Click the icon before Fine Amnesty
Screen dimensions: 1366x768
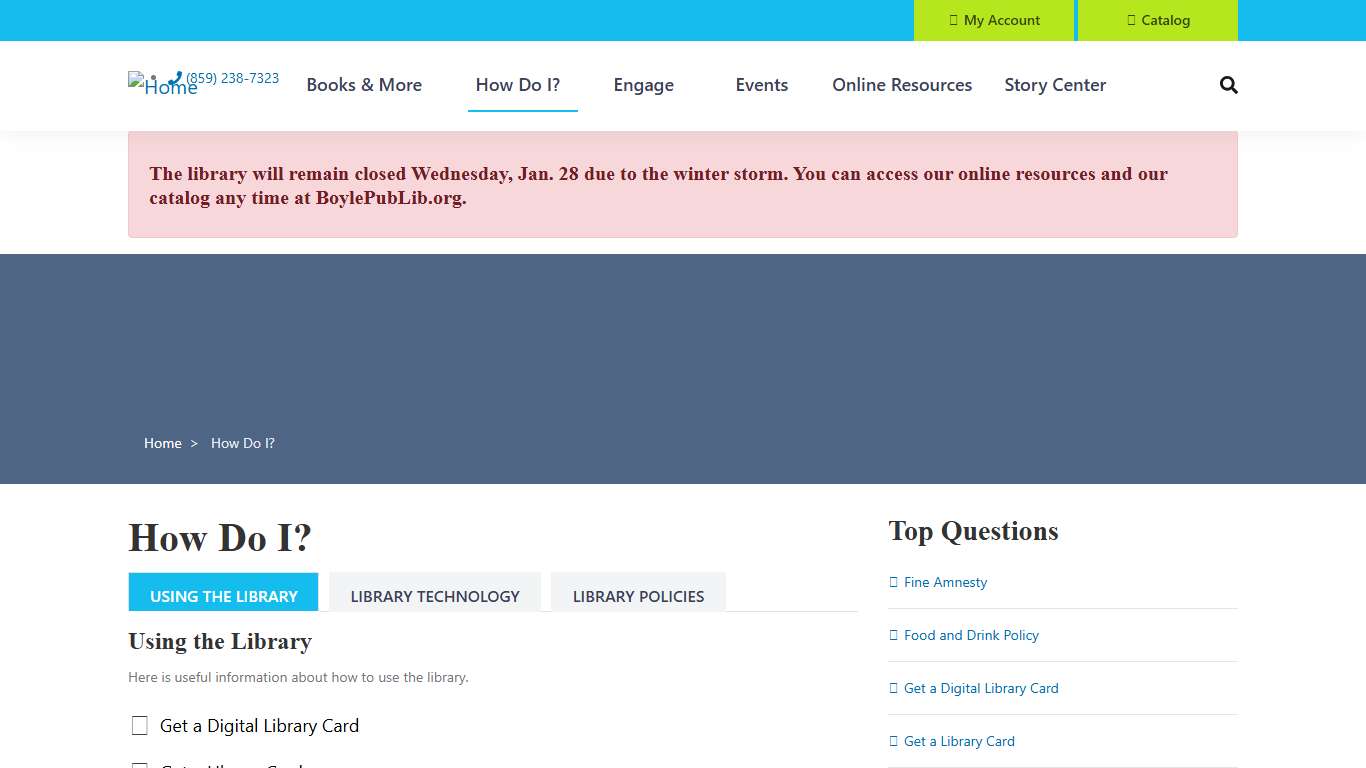[x=894, y=582]
